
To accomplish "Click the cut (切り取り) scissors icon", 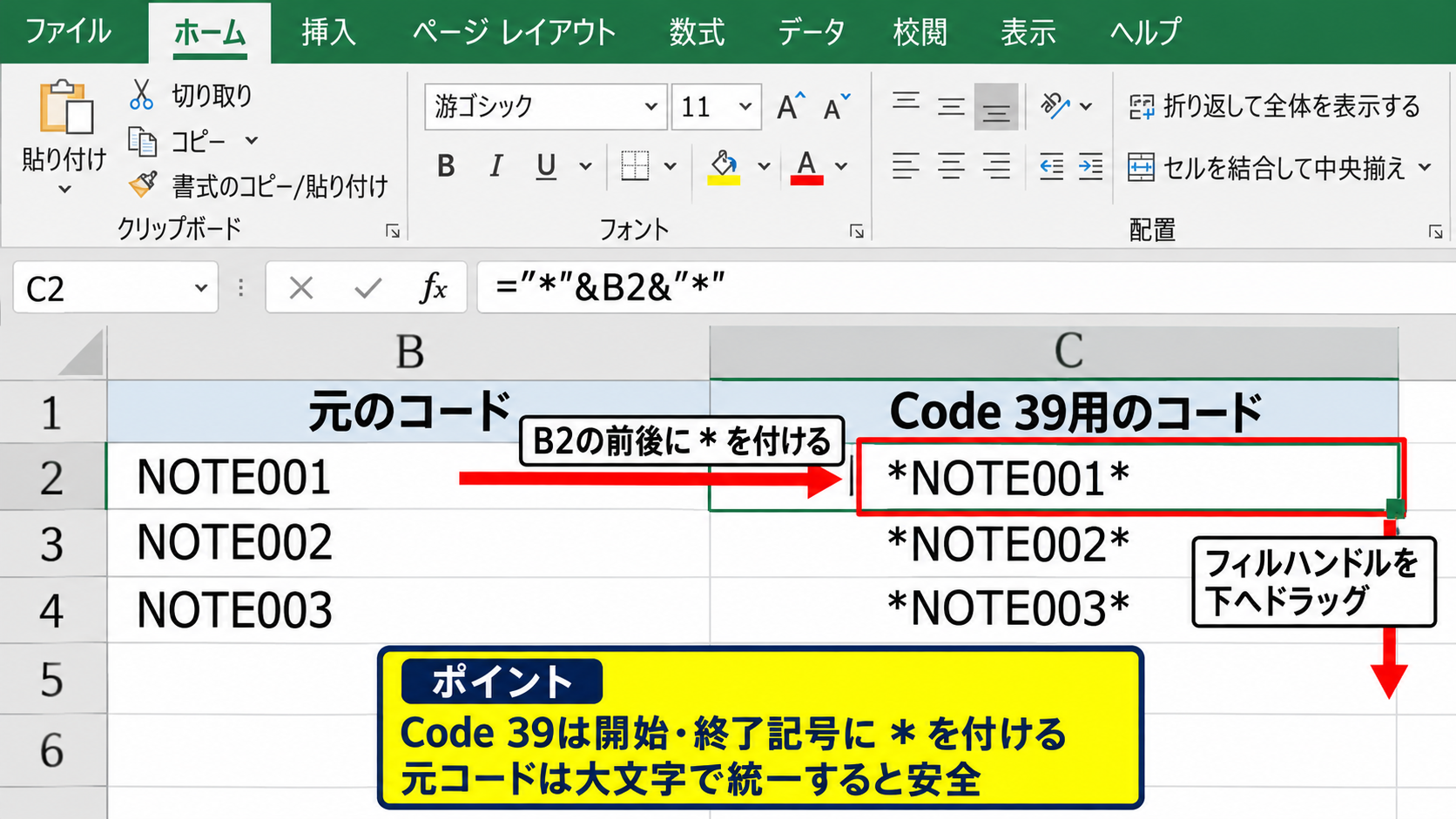I will coord(141,95).
